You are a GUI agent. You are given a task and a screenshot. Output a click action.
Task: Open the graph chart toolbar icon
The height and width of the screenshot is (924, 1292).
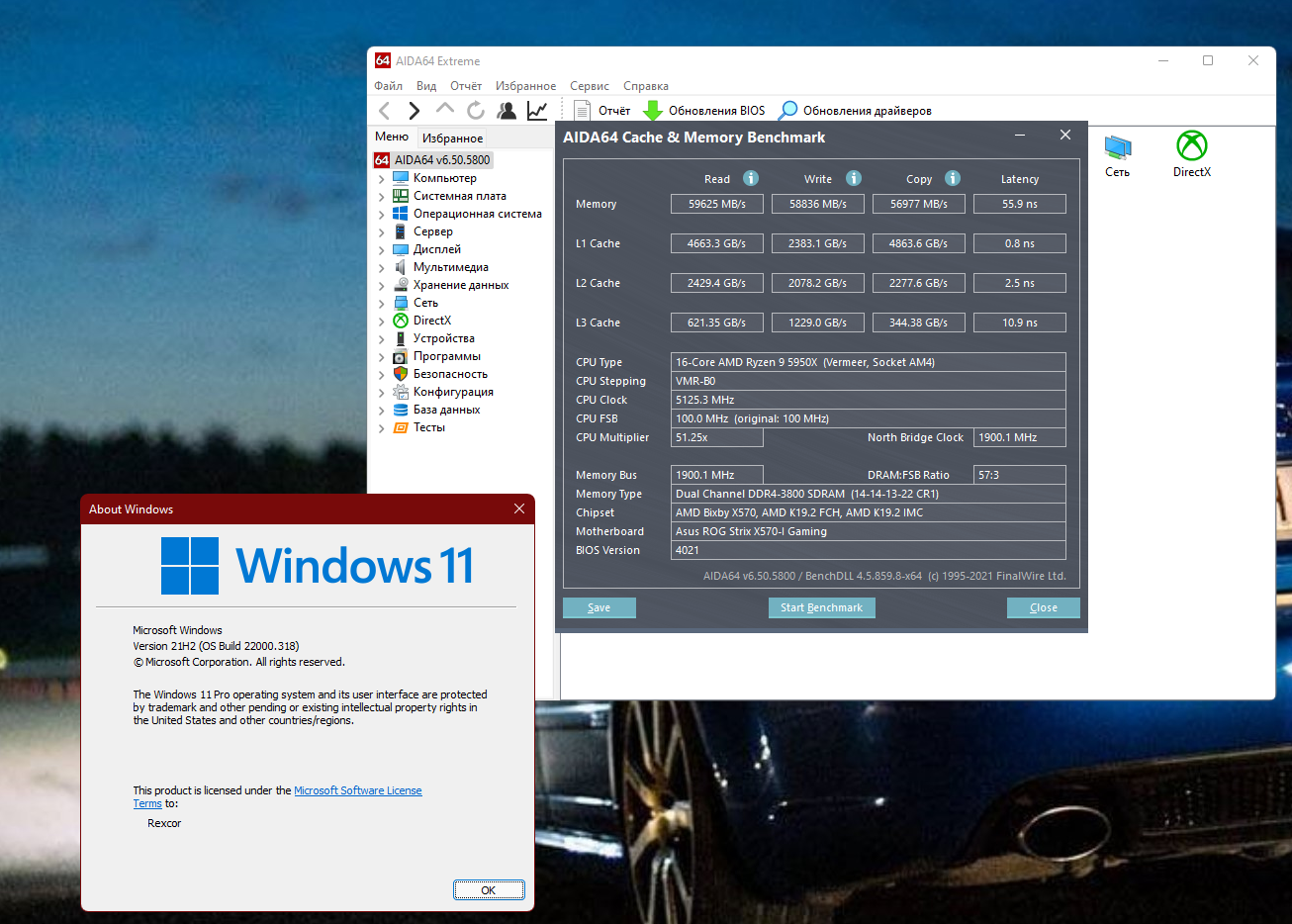(537, 111)
